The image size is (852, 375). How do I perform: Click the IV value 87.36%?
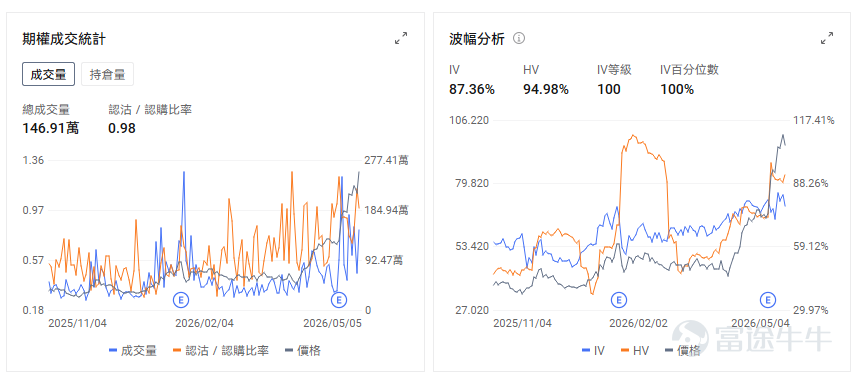(x=472, y=89)
